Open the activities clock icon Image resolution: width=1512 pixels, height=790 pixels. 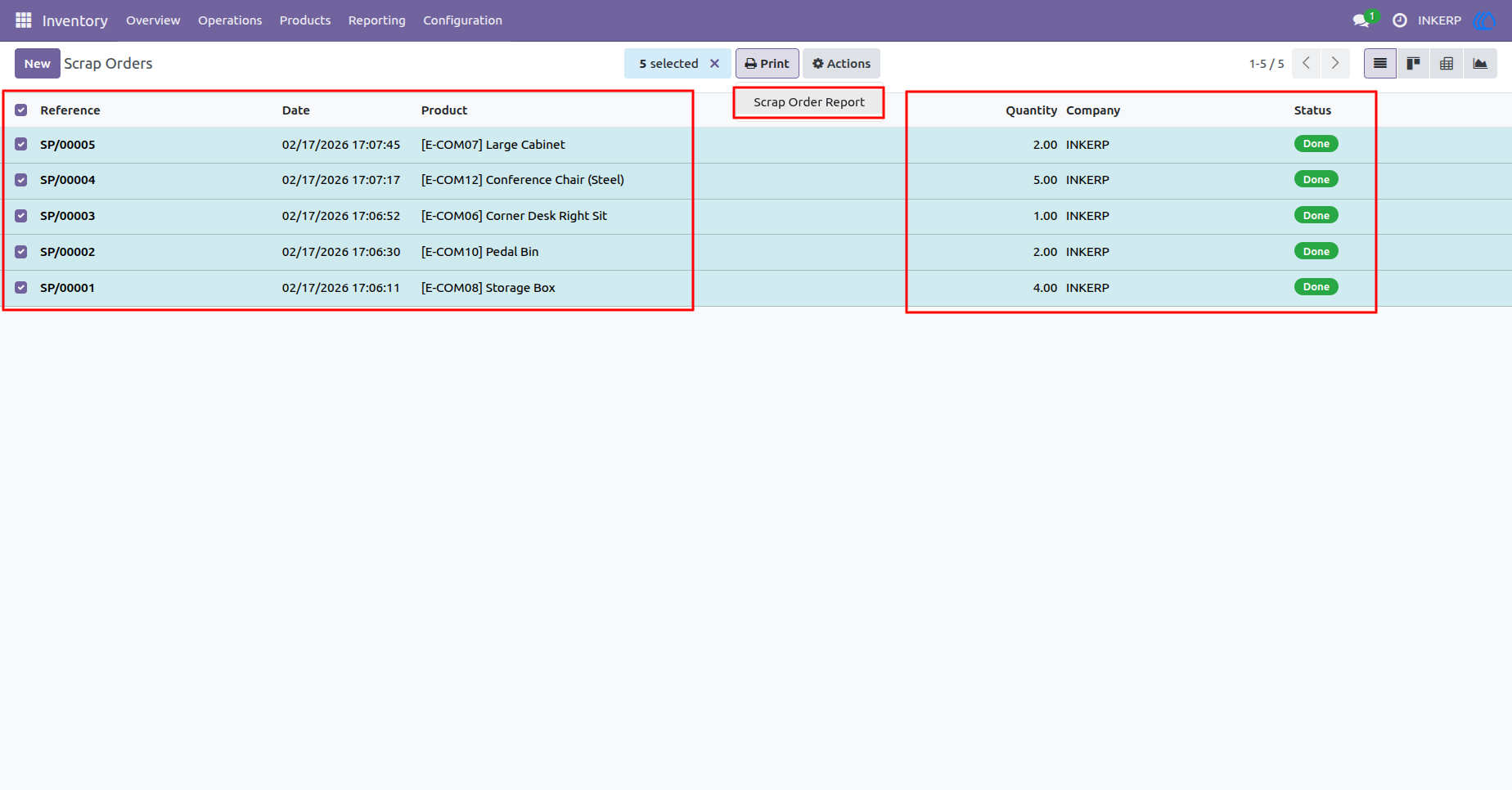coord(1400,20)
